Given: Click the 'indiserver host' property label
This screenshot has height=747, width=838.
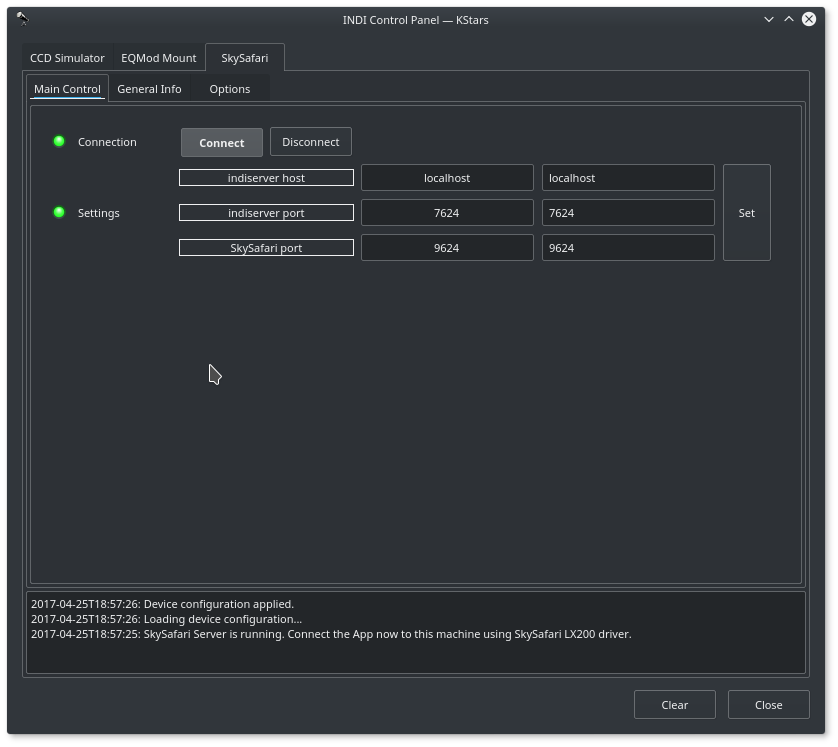Looking at the screenshot, I should [x=266, y=177].
